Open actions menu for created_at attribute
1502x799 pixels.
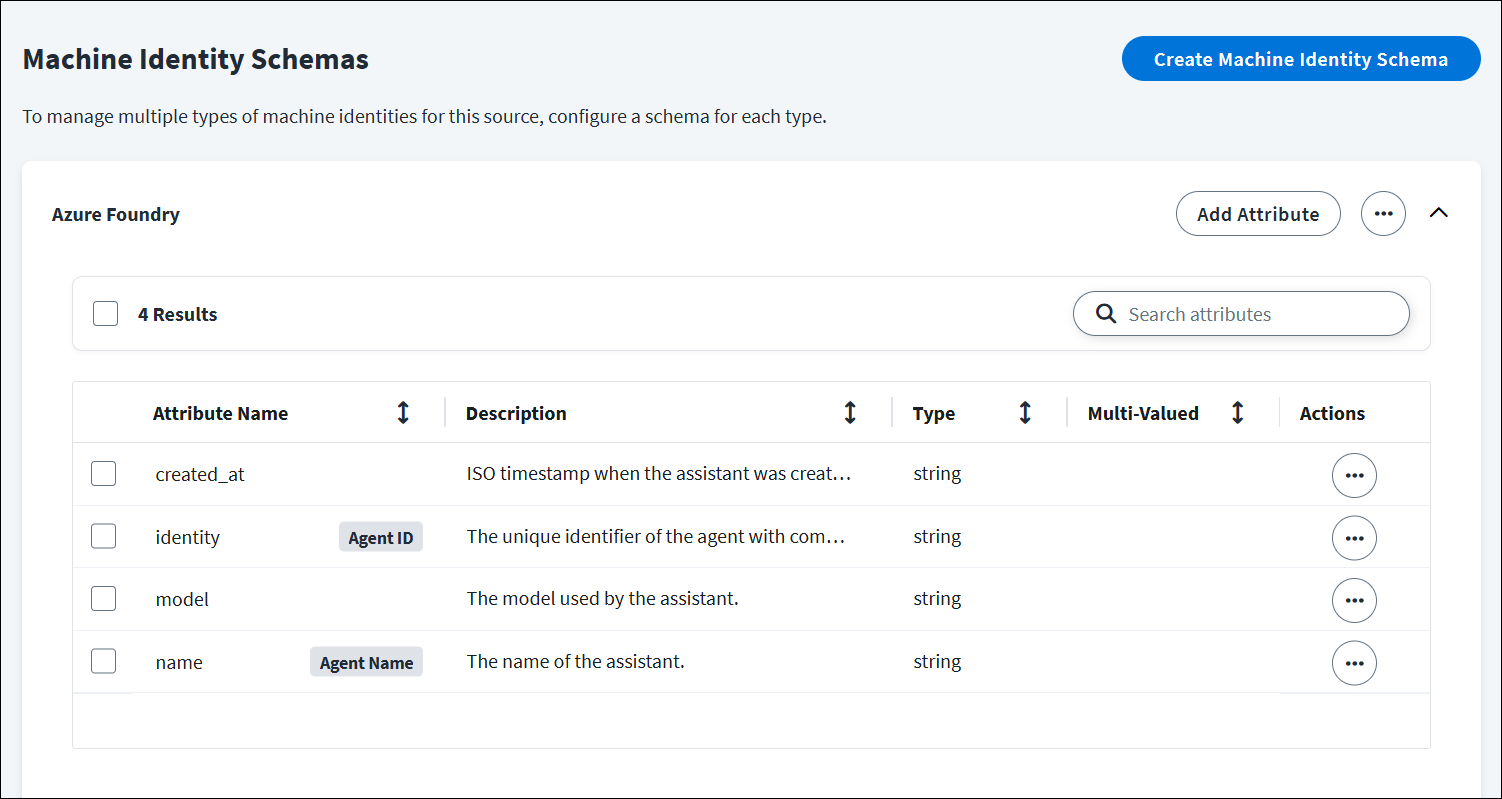1354,475
